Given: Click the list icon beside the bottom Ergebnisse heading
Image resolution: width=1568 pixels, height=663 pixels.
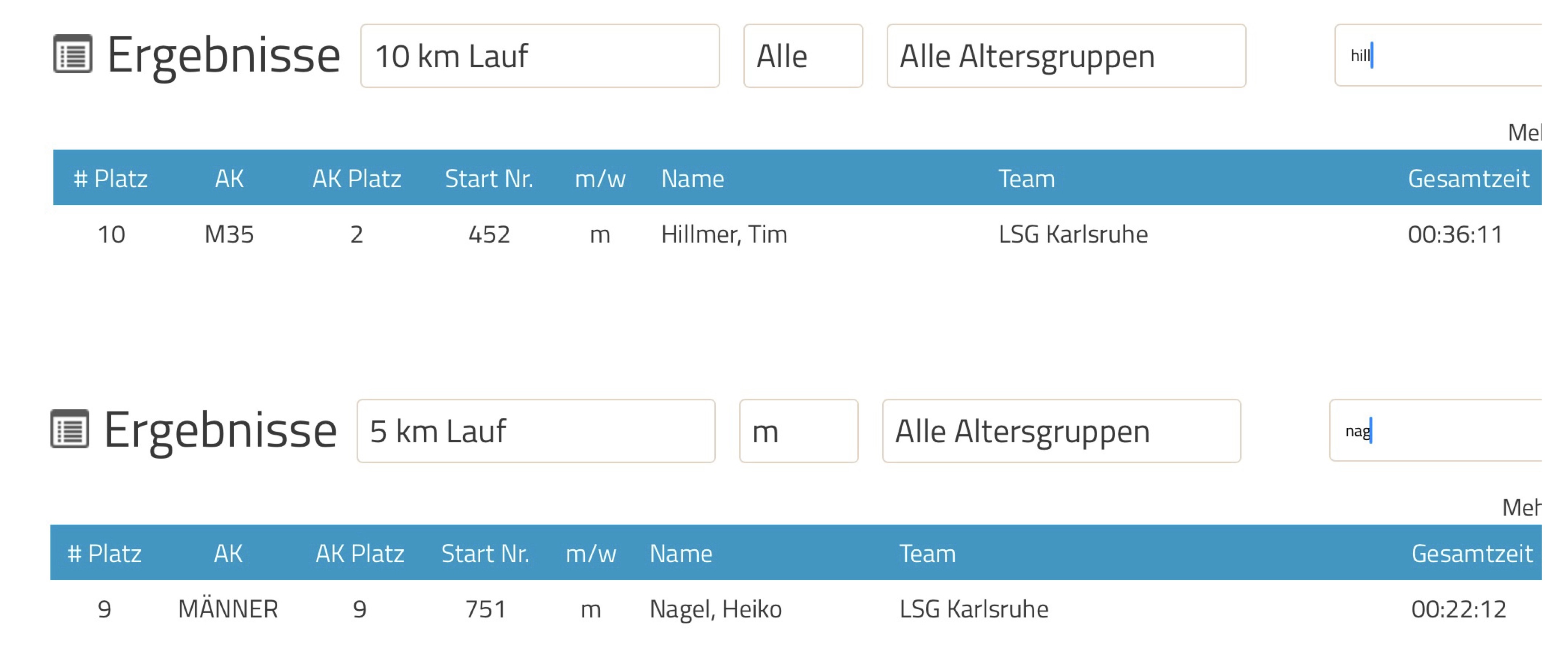Looking at the screenshot, I should 70,429.
